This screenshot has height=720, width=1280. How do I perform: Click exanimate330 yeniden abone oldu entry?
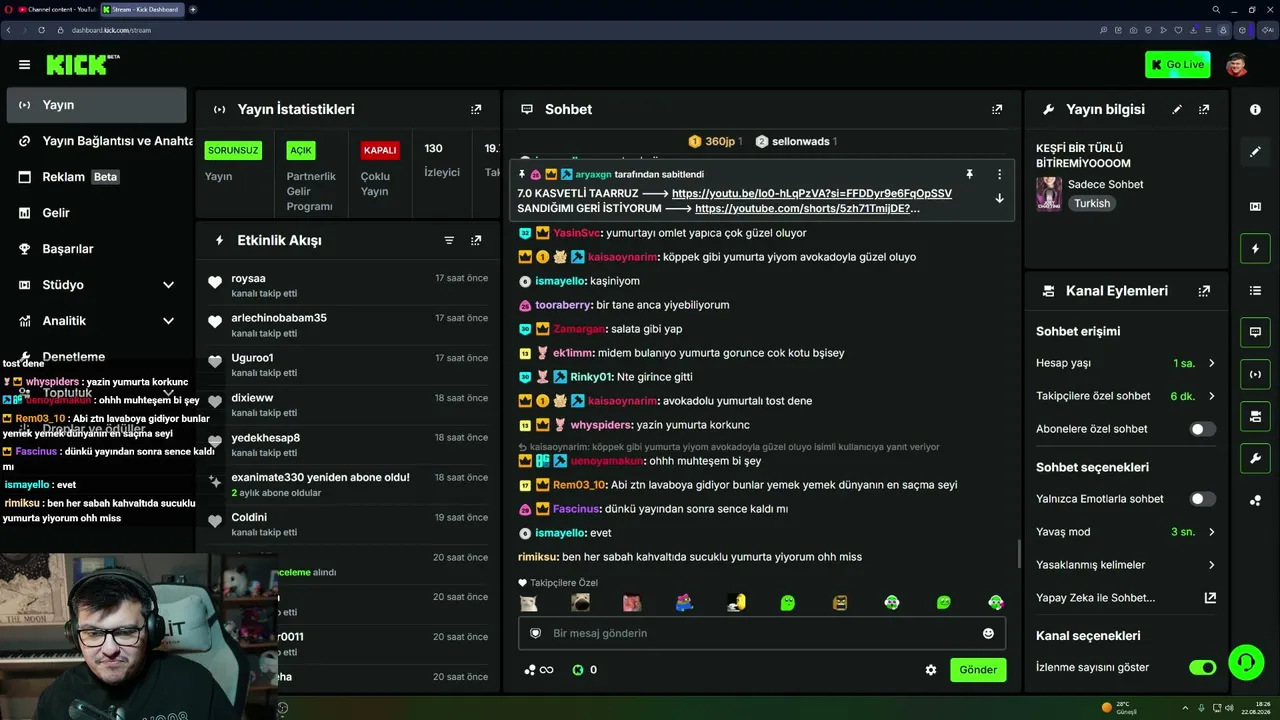tap(348, 485)
